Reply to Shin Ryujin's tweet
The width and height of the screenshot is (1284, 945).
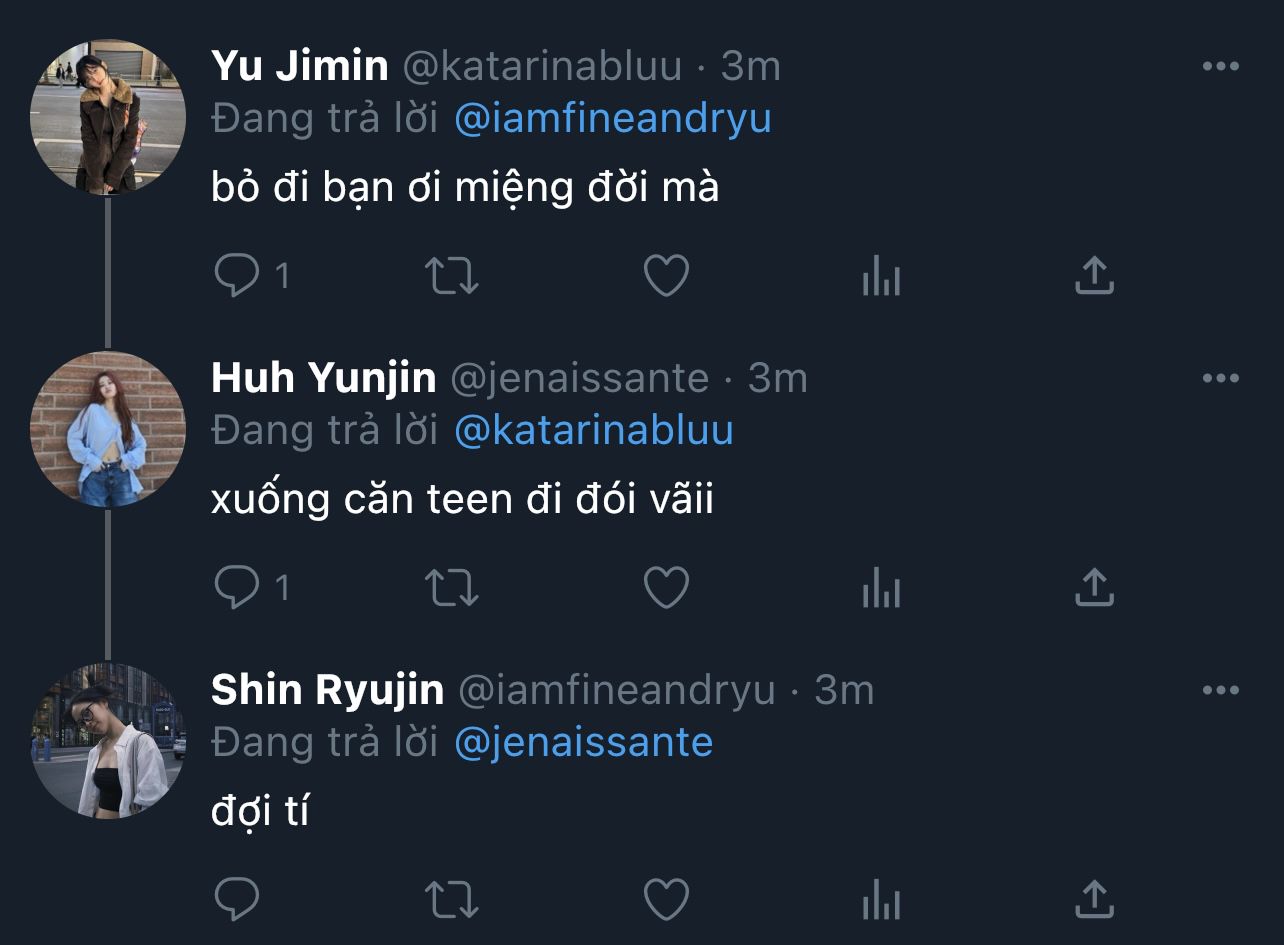pos(237,899)
